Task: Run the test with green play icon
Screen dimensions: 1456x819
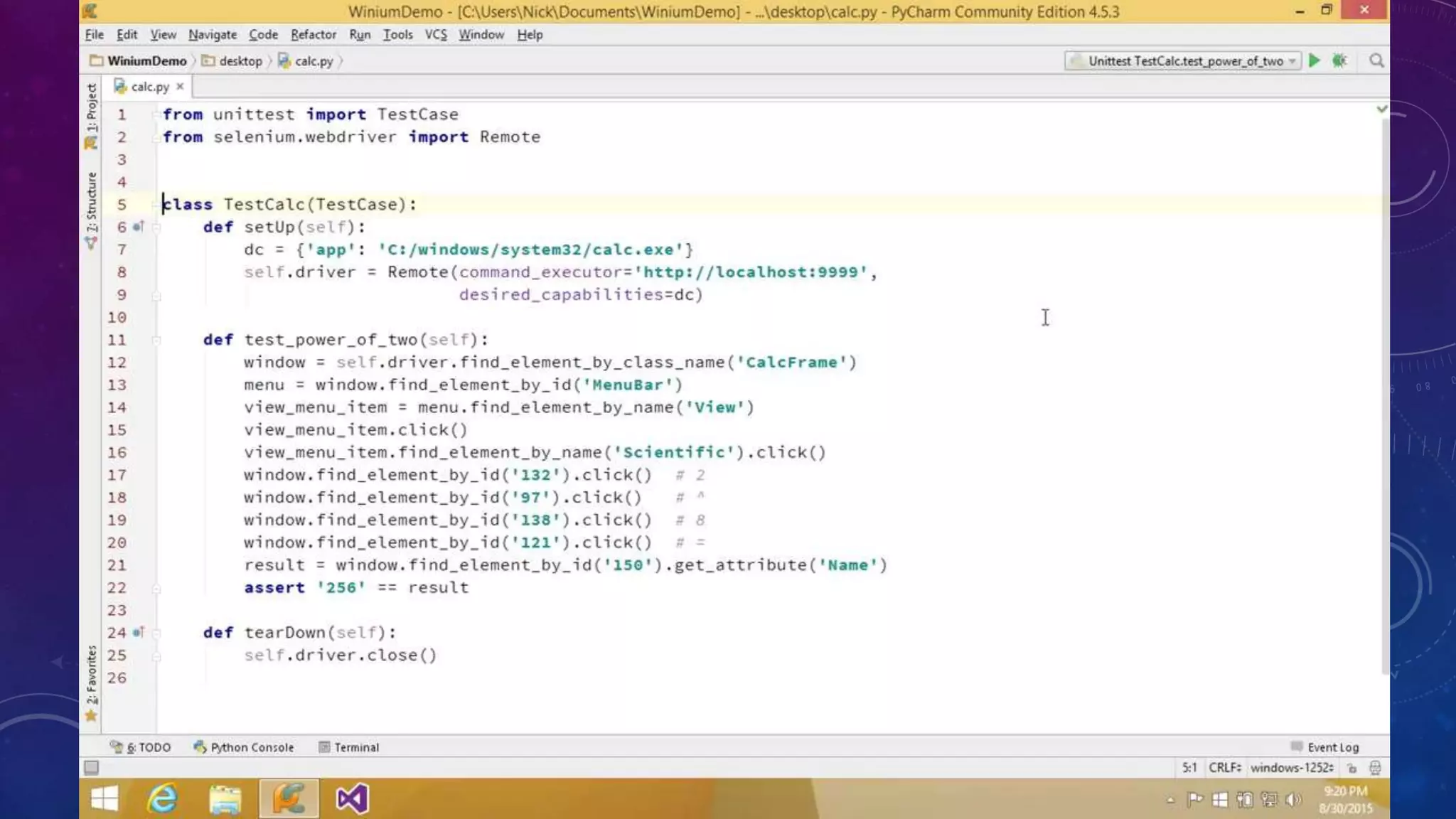Action: [1314, 61]
